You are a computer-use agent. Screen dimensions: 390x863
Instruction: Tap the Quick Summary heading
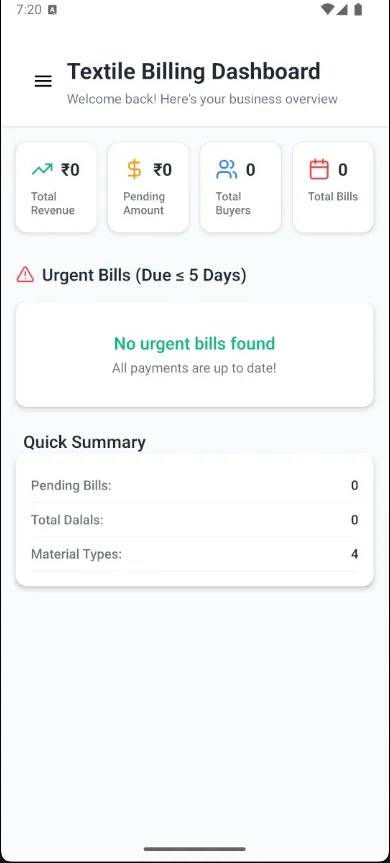point(85,443)
